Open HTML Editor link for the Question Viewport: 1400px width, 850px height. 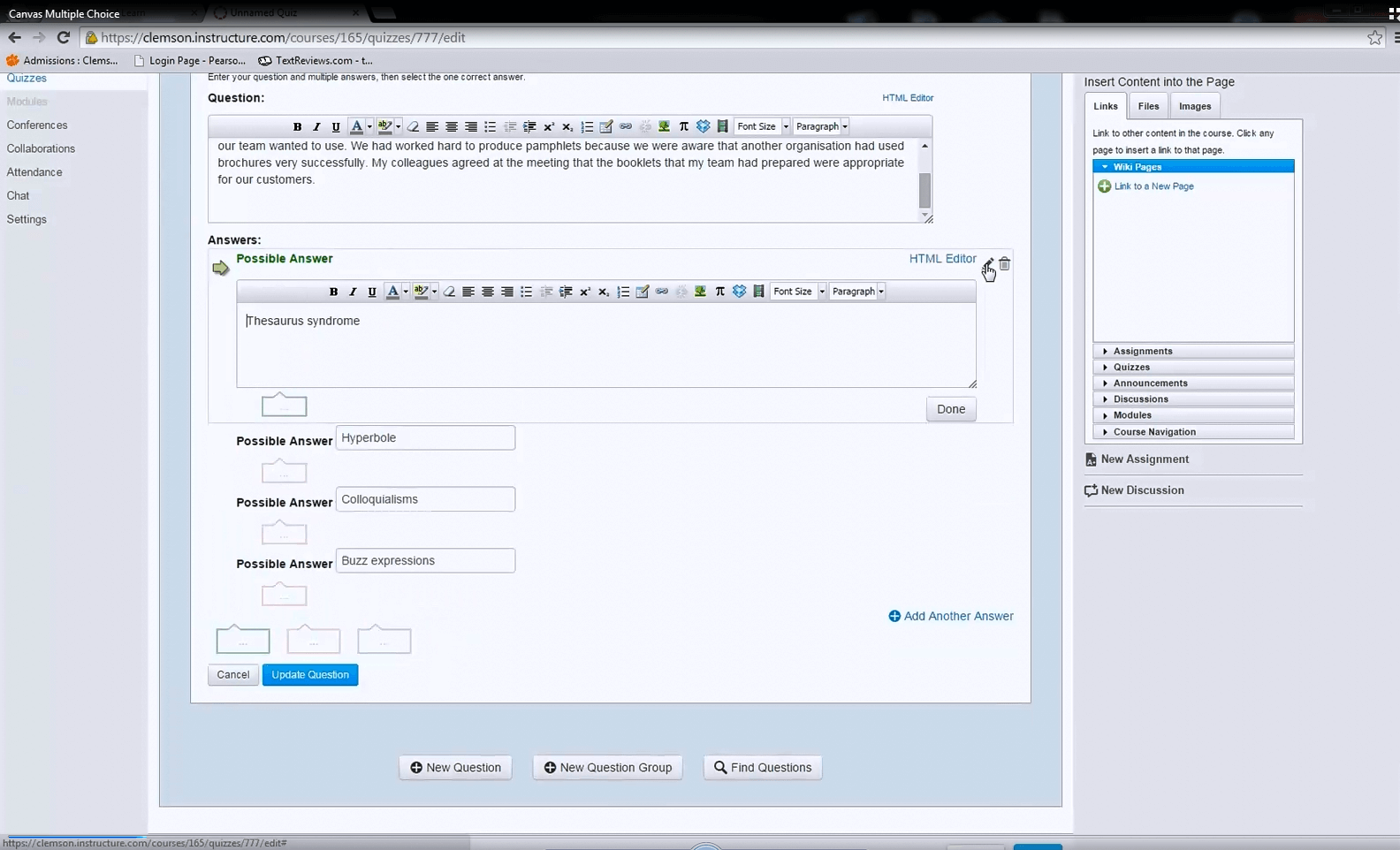tap(908, 98)
